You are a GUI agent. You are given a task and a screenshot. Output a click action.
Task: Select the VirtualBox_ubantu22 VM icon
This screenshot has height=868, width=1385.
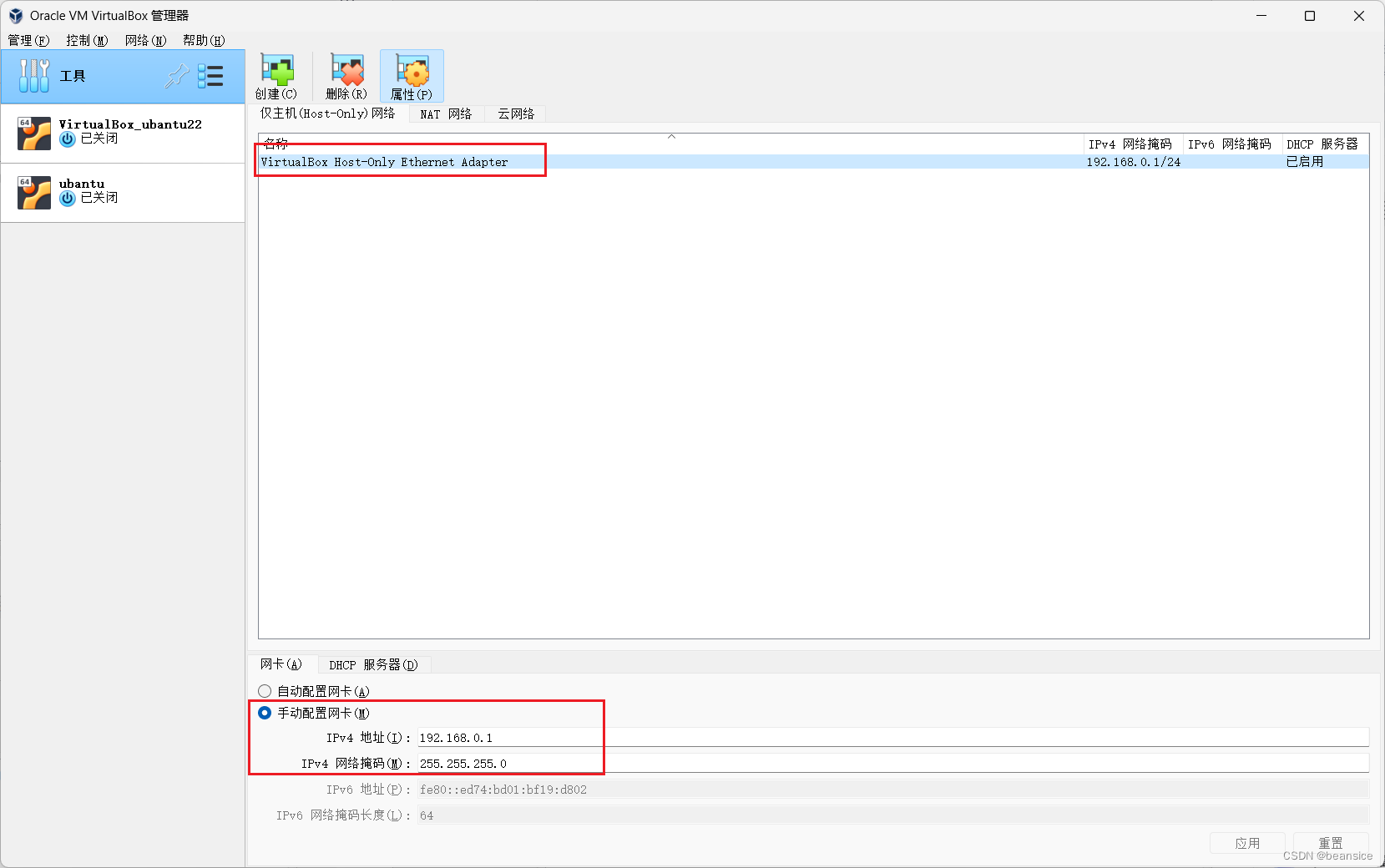[34, 134]
